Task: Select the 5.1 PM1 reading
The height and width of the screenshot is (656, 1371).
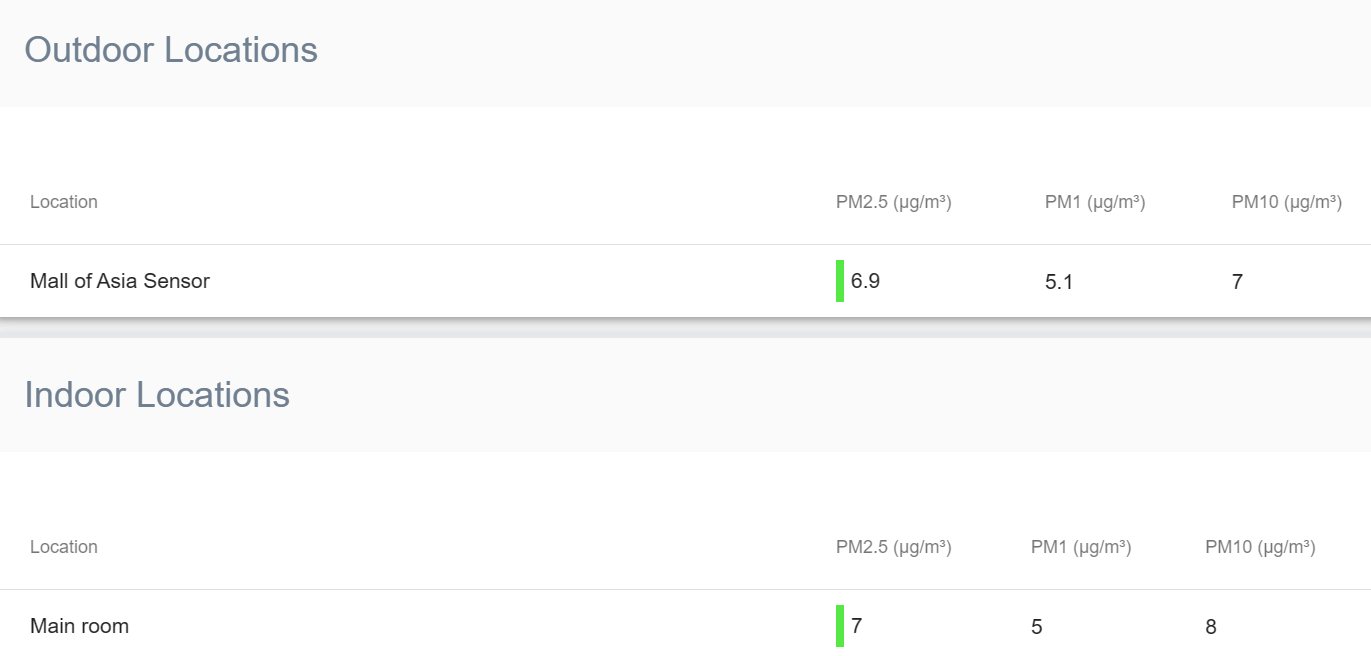Action: click(1059, 282)
